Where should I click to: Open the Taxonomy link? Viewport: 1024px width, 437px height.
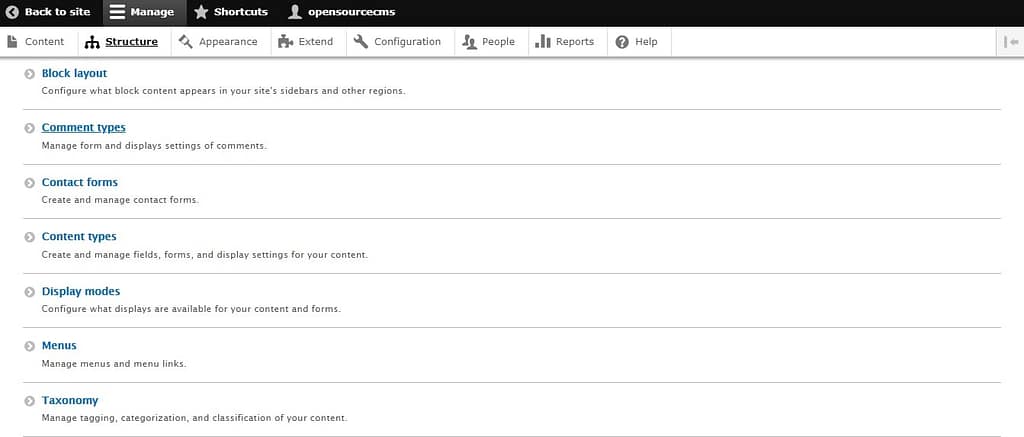pos(70,401)
